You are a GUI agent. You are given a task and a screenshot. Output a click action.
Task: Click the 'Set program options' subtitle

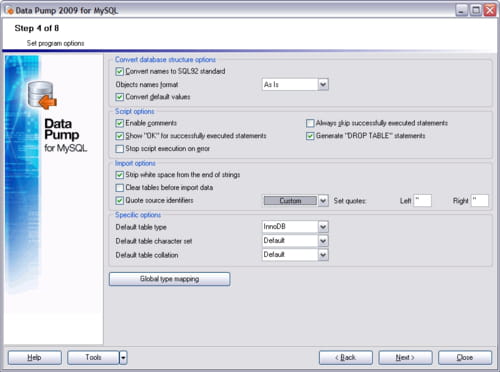pos(55,43)
